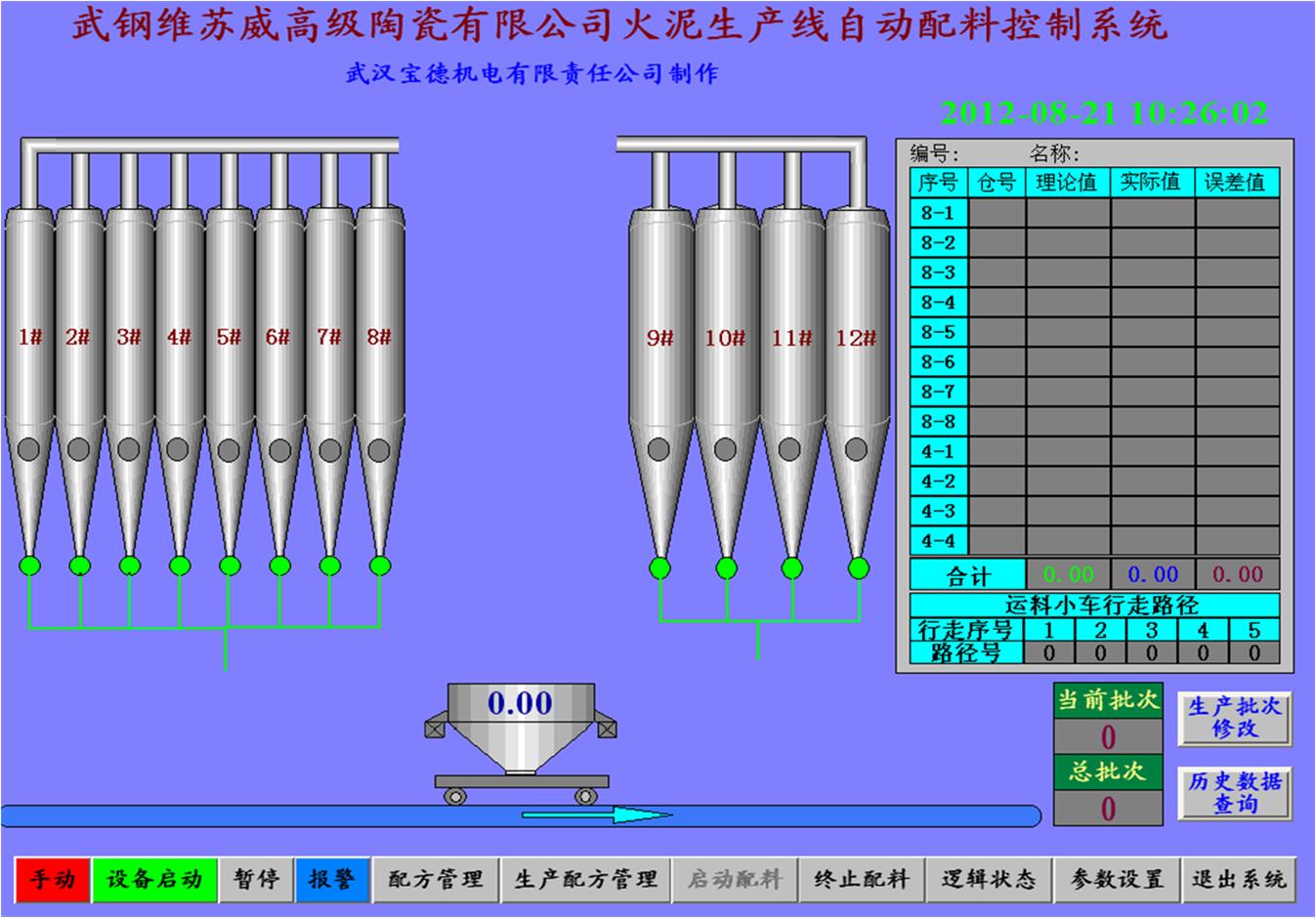The height and width of the screenshot is (918, 1316).
Task: Click 生产批次修改 batch modify button
Action: pos(1235,718)
